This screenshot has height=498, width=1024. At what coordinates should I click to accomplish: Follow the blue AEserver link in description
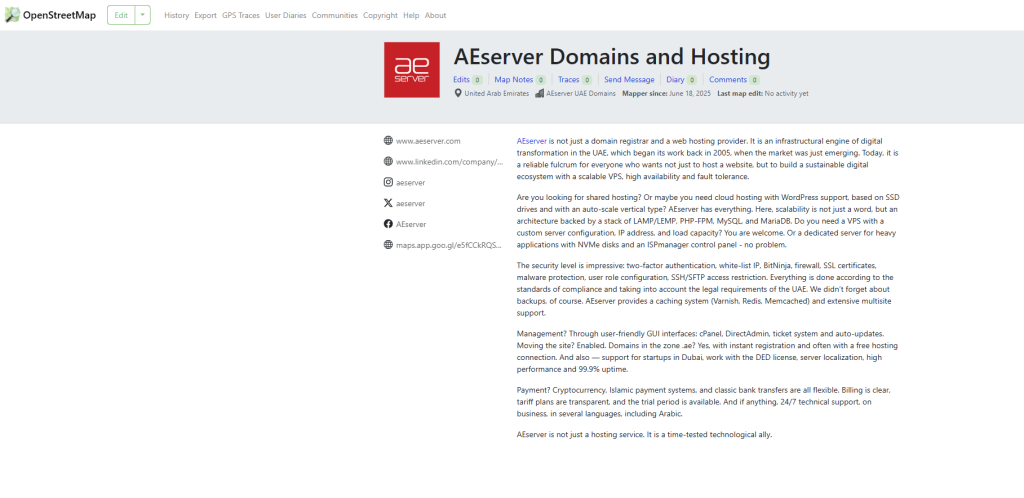click(x=532, y=141)
